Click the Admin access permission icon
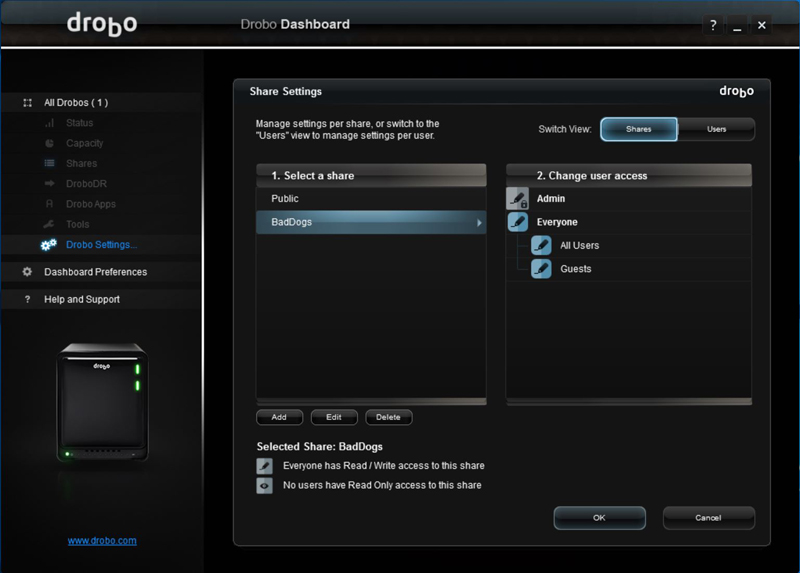Viewport: 800px width, 573px height. pos(517,199)
